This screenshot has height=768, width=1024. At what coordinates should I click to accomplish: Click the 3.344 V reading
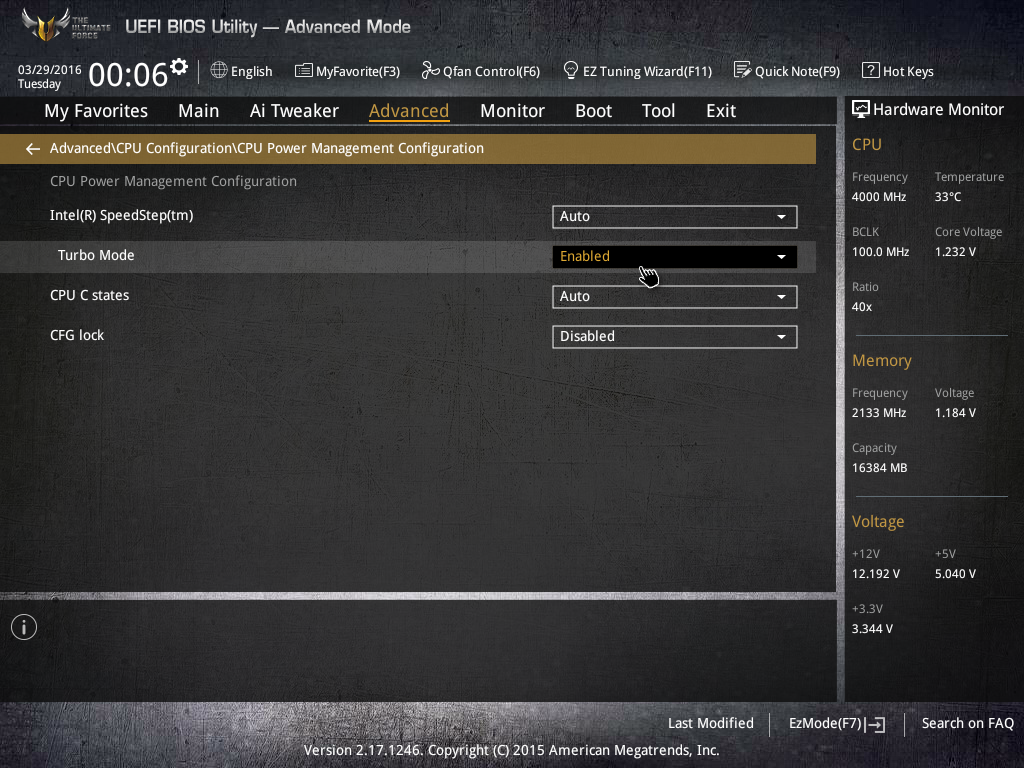pyautogui.click(x=872, y=628)
